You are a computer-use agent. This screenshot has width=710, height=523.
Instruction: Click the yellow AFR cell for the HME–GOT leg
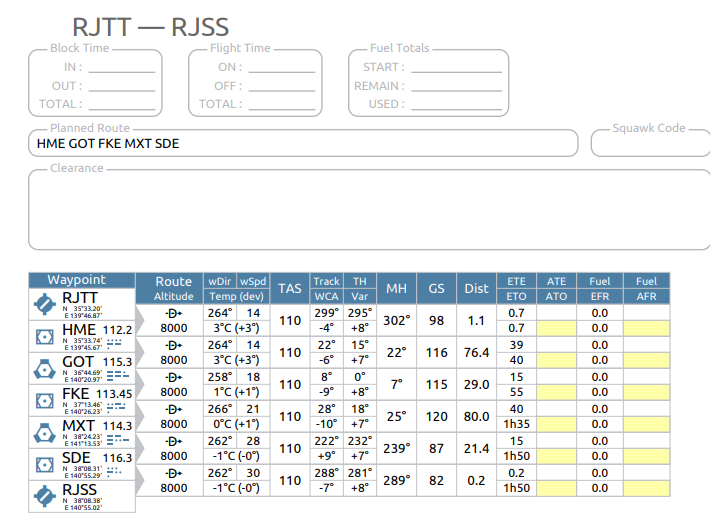coord(646,360)
